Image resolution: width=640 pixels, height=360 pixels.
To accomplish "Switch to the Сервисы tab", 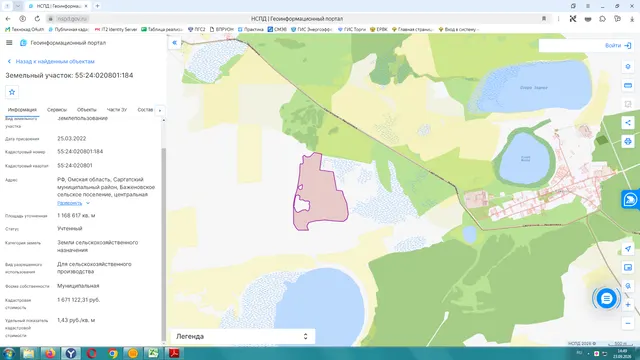I will tap(57, 110).
